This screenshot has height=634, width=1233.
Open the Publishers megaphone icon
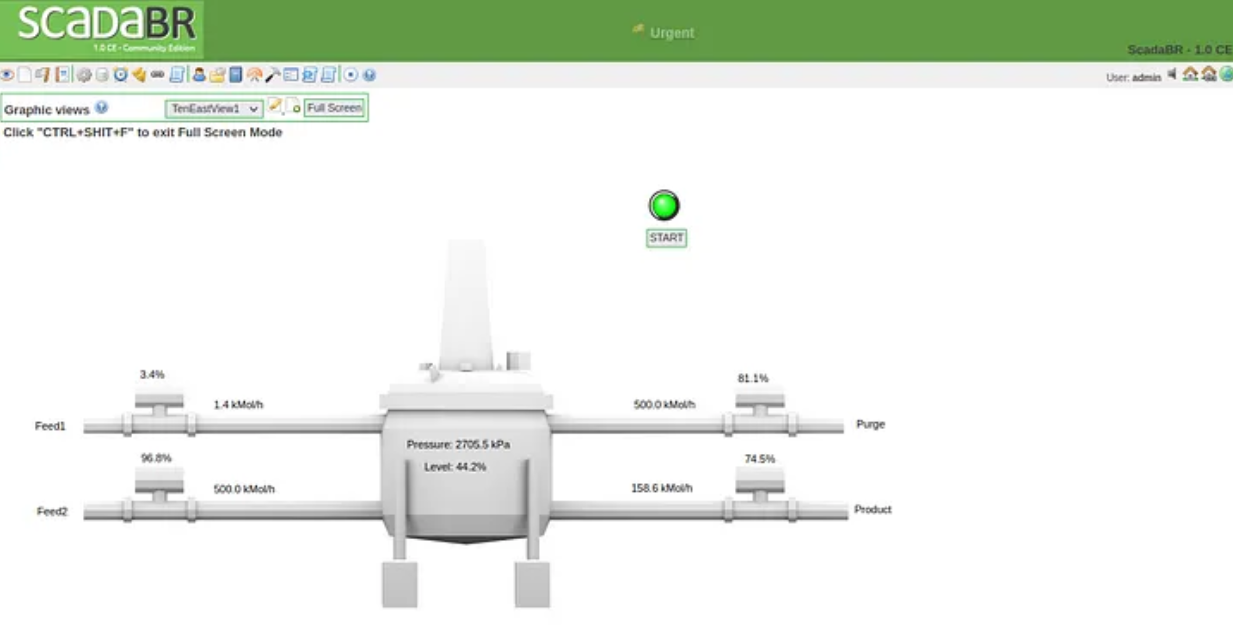point(139,73)
